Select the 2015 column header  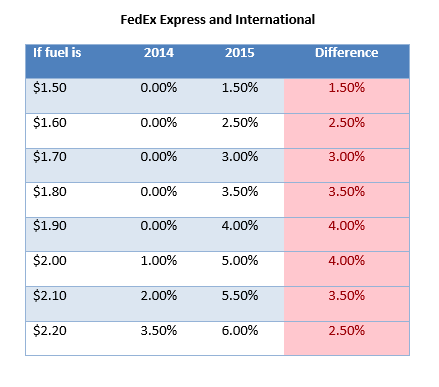point(240,53)
